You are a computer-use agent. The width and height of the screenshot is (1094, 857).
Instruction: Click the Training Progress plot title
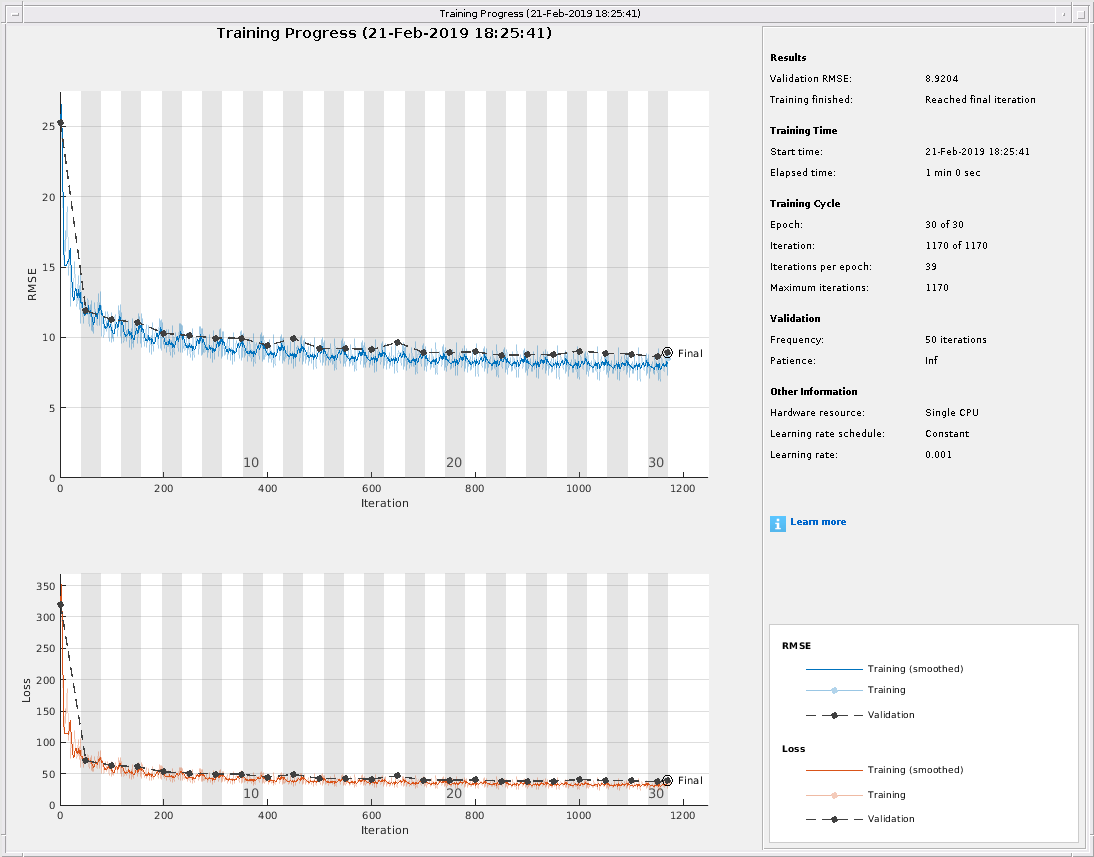point(384,33)
